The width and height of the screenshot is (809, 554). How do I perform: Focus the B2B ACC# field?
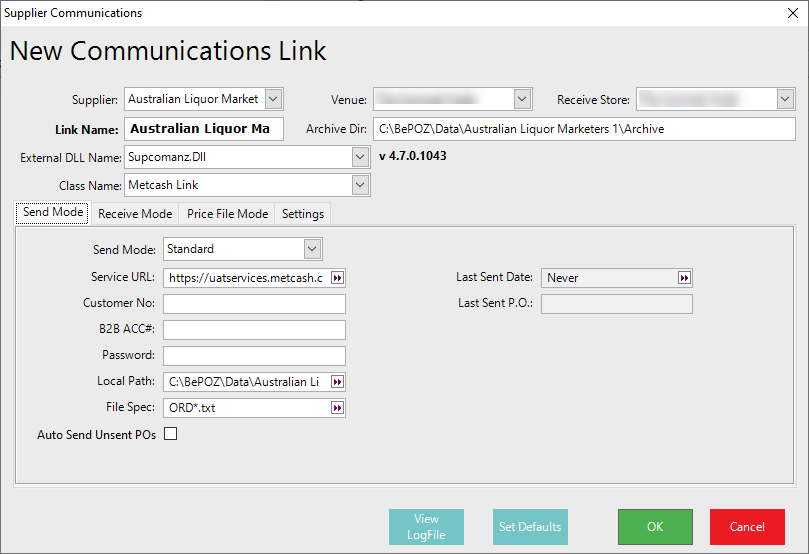254,330
